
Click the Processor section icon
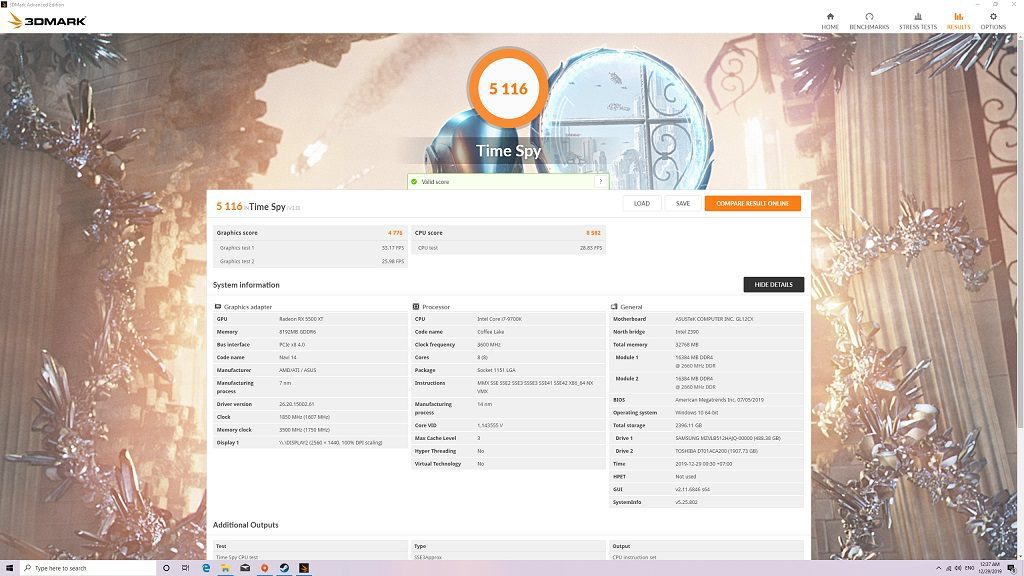pyautogui.click(x=416, y=306)
